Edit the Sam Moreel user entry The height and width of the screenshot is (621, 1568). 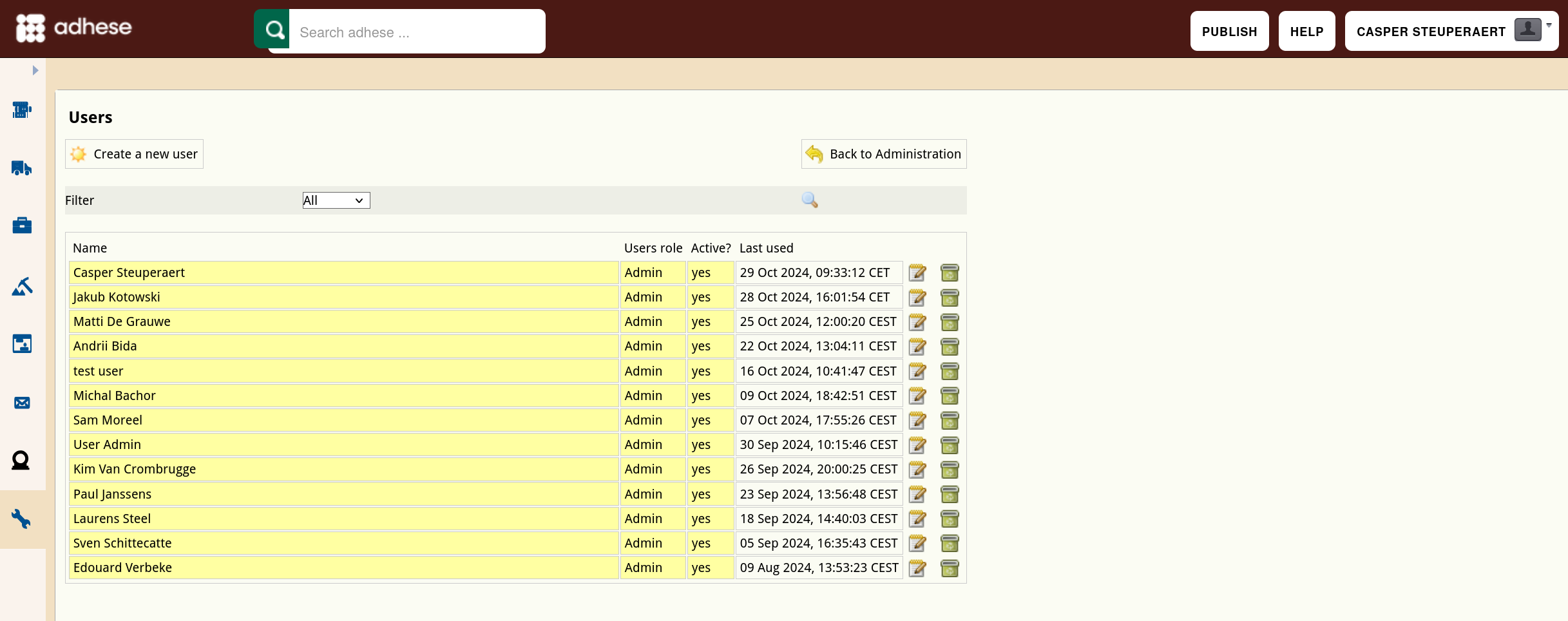[917, 421]
